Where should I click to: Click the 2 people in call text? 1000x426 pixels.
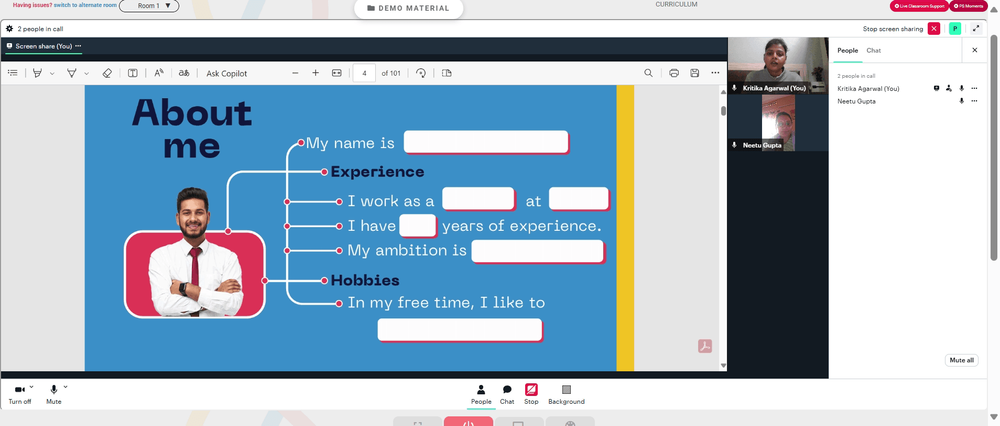coord(40,29)
